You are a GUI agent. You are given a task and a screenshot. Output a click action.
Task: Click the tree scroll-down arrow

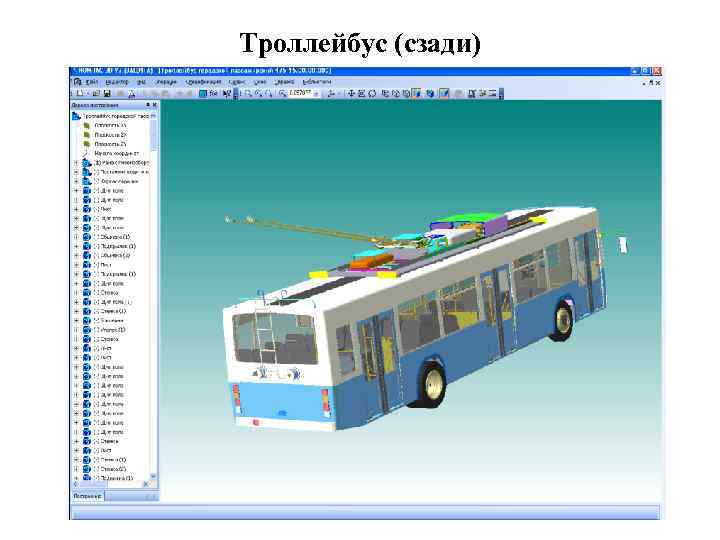[153, 476]
